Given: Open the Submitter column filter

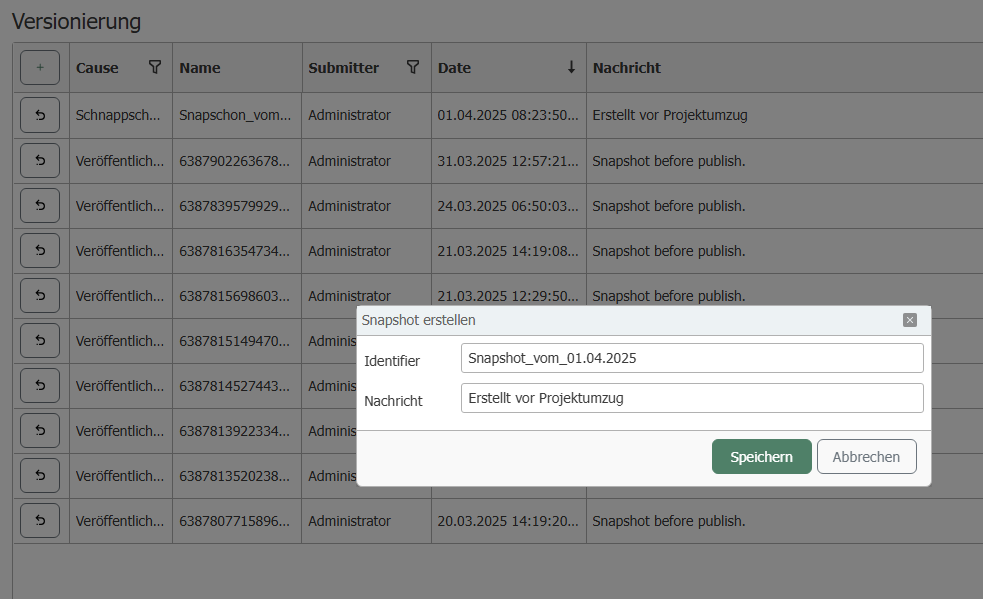Looking at the screenshot, I should [x=412, y=67].
